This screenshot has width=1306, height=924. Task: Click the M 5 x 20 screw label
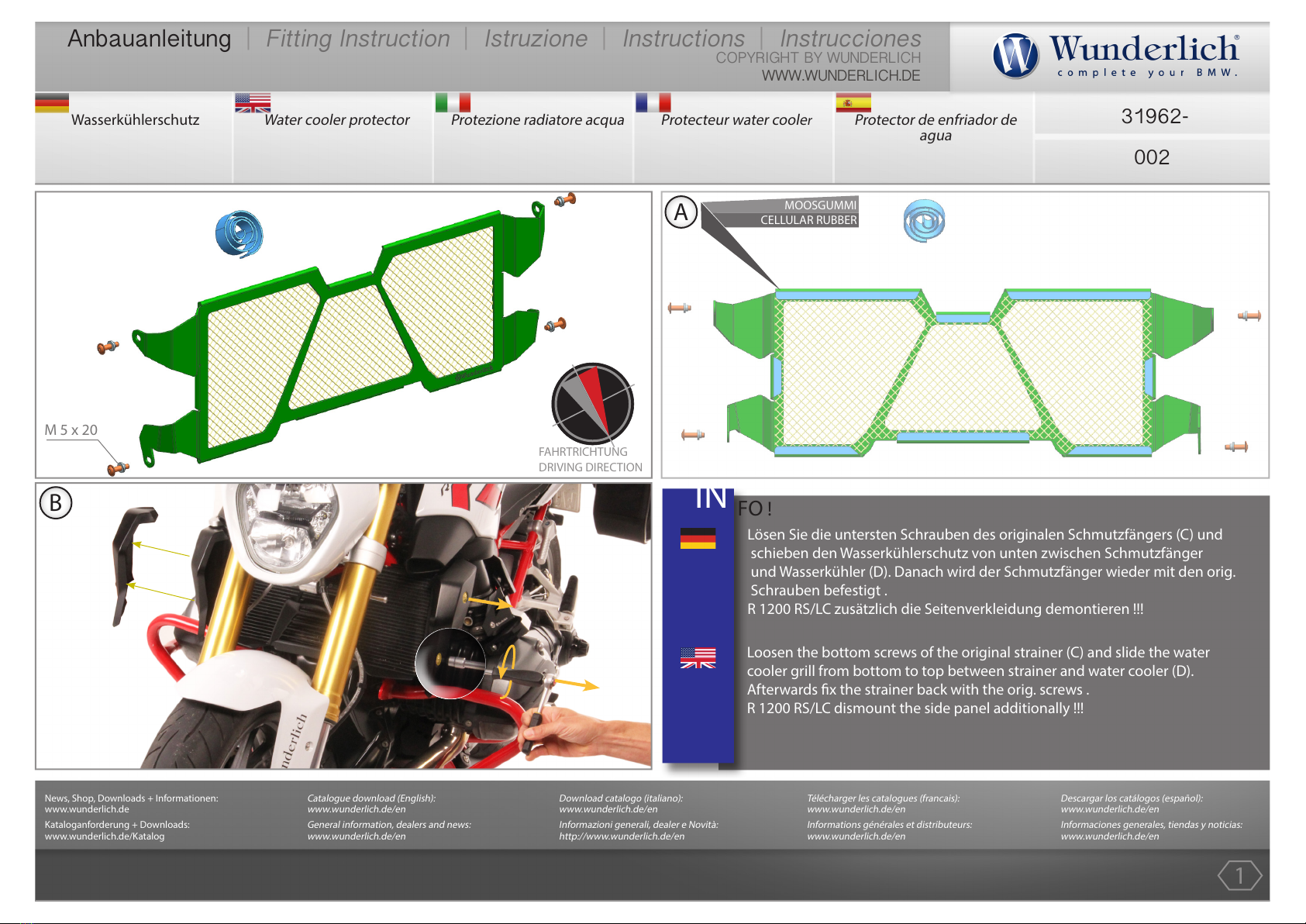click(71, 429)
